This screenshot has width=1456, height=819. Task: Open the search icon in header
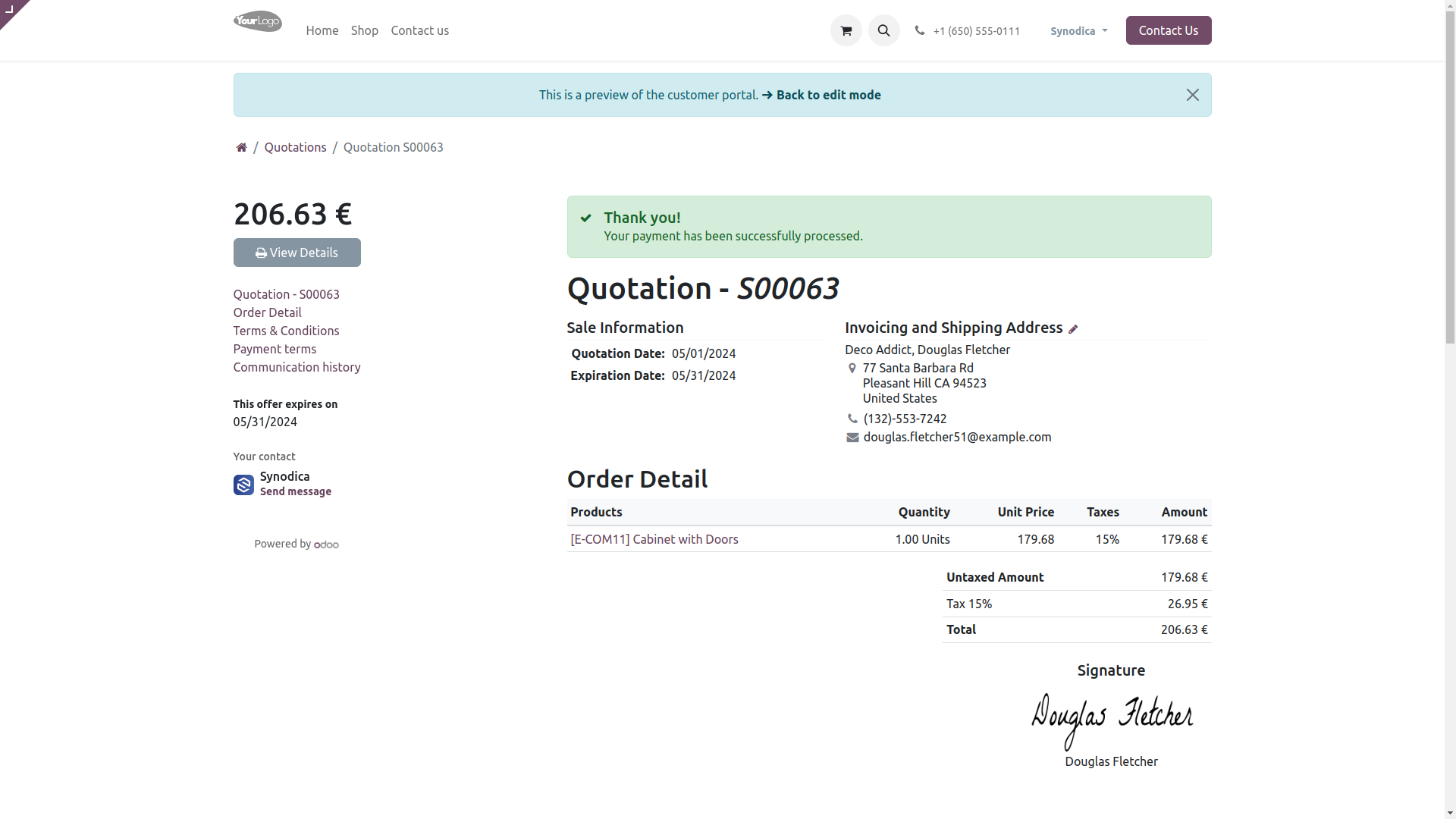pyautogui.click(x=883, y=30)
